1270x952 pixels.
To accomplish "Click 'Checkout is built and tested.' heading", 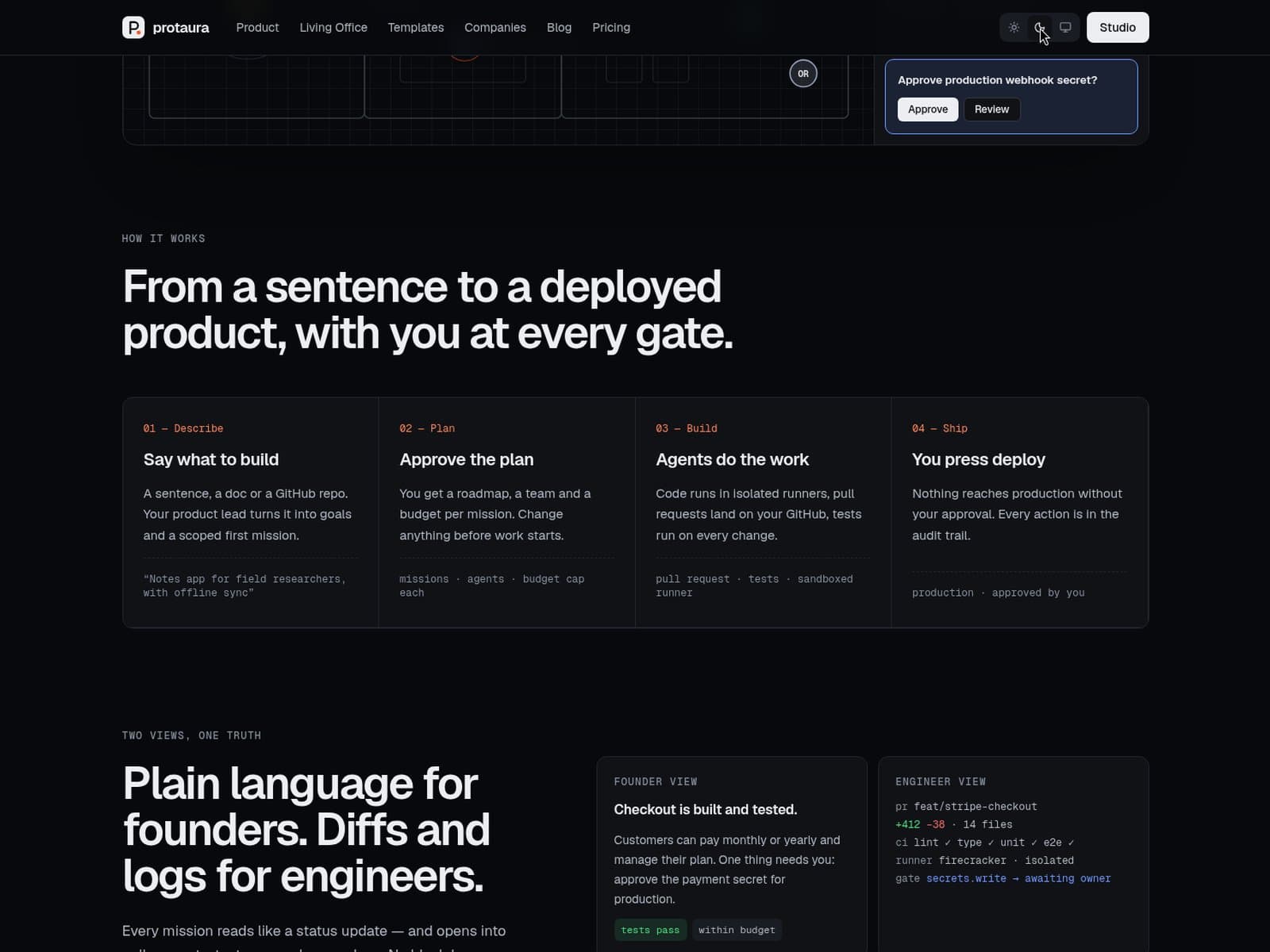I will pos(706,809).
